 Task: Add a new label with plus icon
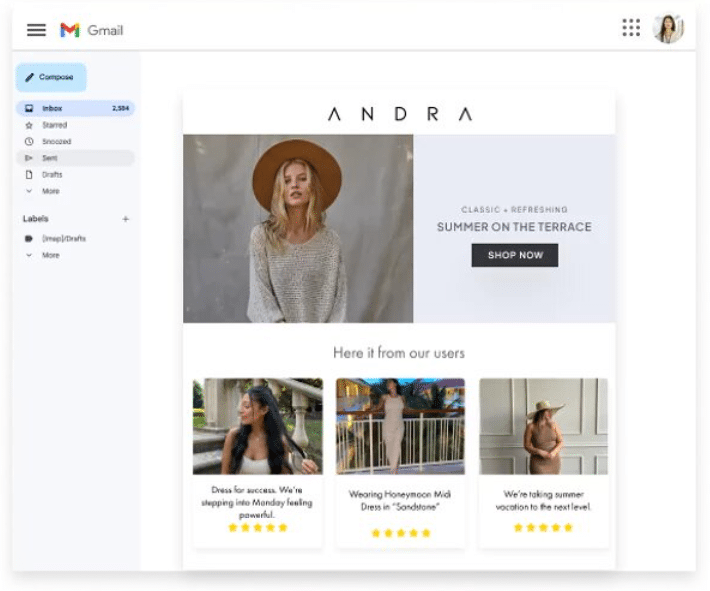[125, 219]
